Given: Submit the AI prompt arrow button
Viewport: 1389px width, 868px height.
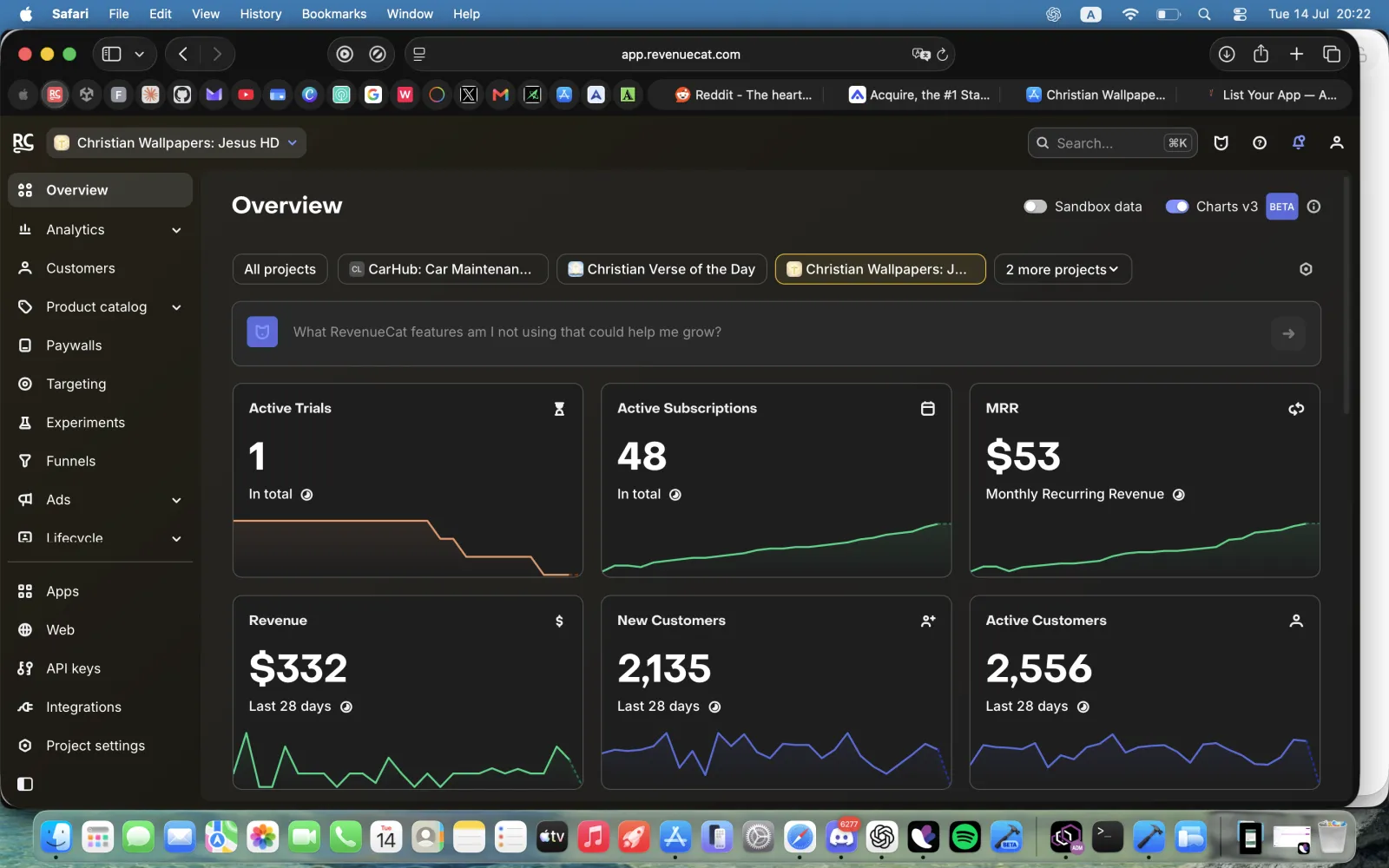Looking at the screenshot, I should click(x=1288, y=333).
